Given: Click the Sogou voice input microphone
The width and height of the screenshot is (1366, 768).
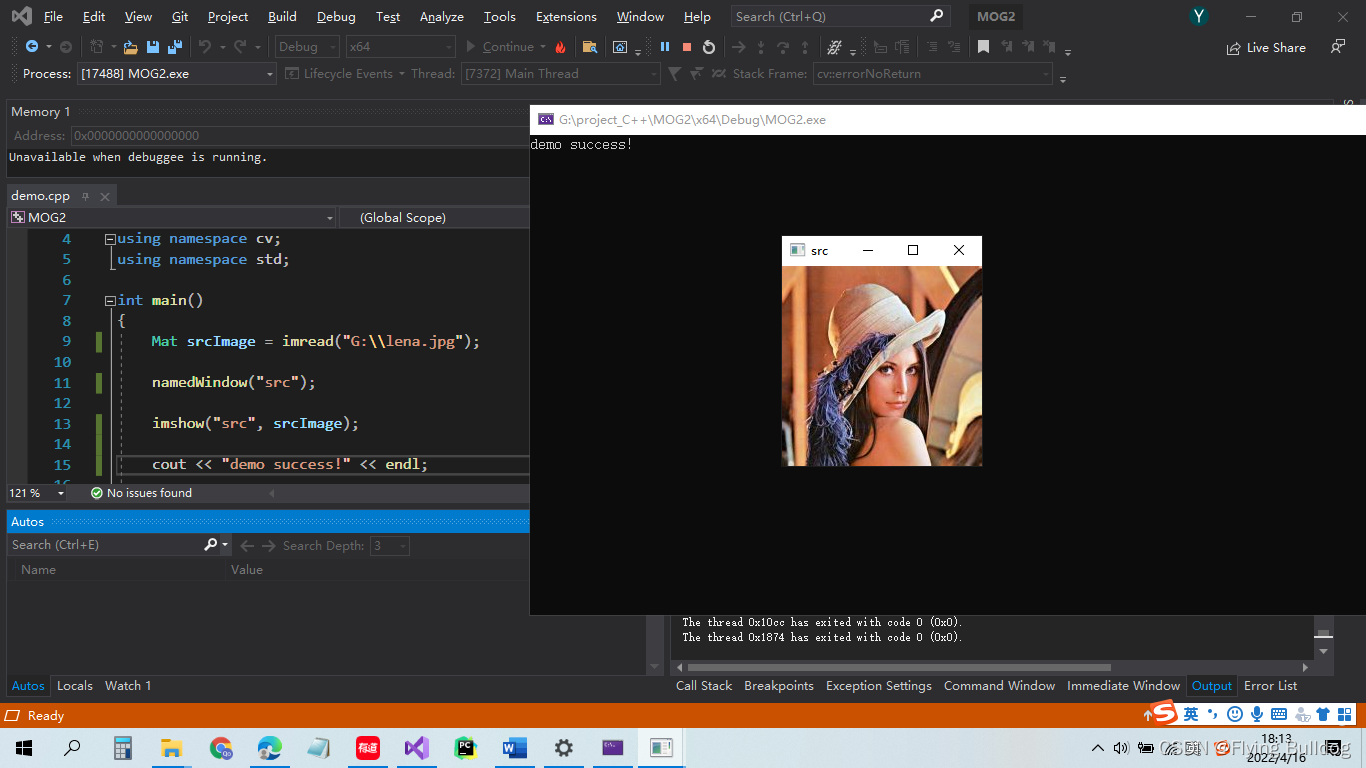Looking at the screenshot, I should point(1257,714).
